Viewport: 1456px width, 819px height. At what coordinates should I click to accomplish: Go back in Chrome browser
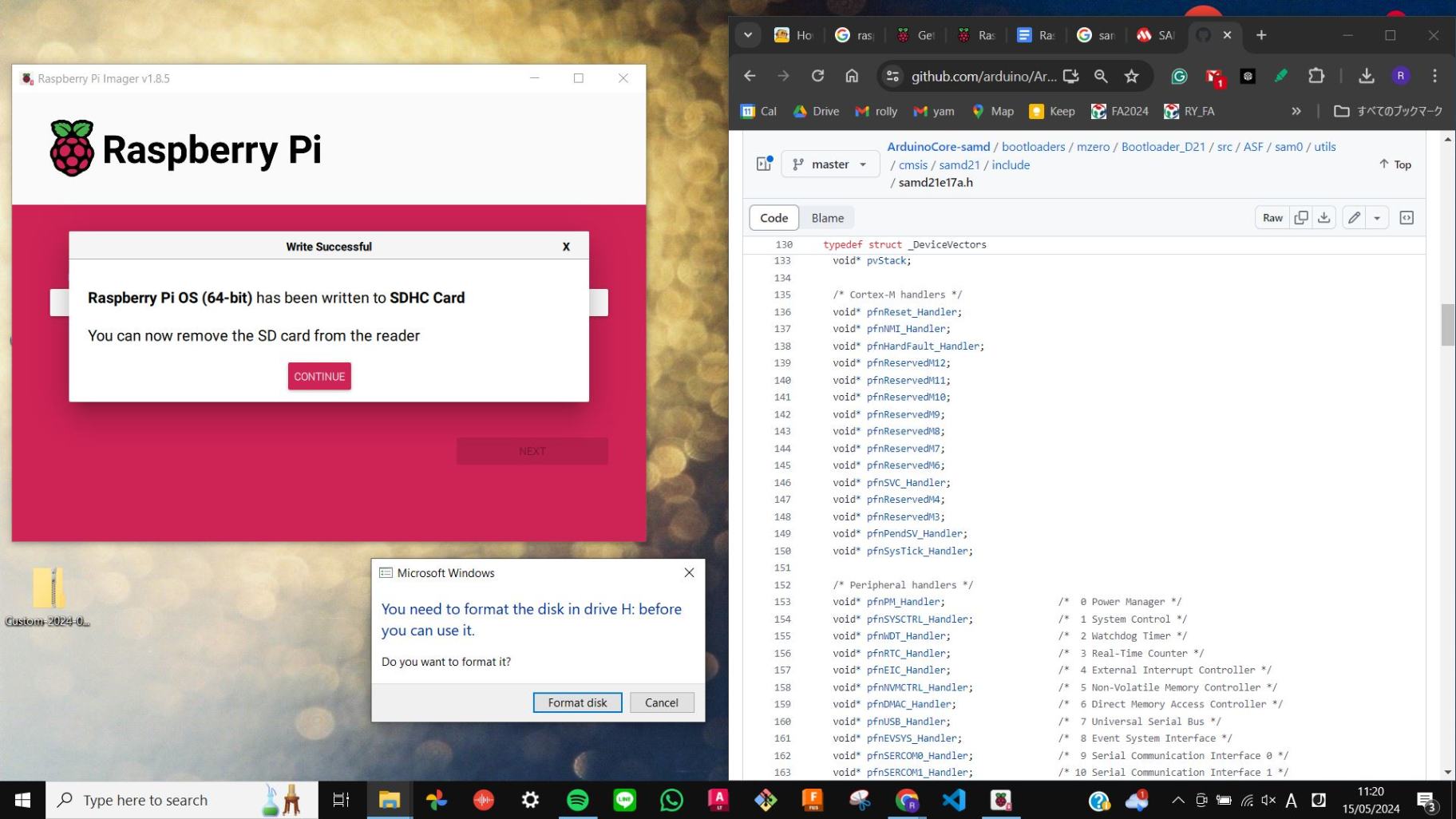pyautogui.click(x=750, y=76)
